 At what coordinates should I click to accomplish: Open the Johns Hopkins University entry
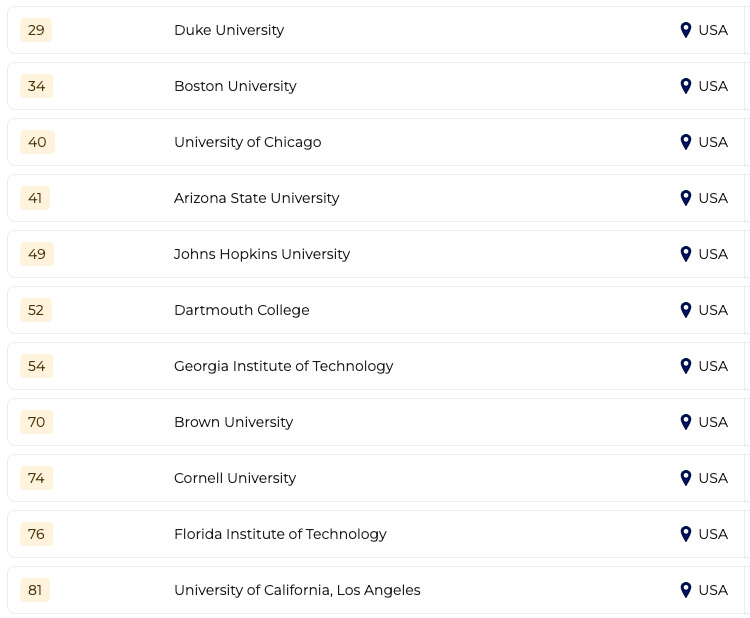[x=262, y=254]
